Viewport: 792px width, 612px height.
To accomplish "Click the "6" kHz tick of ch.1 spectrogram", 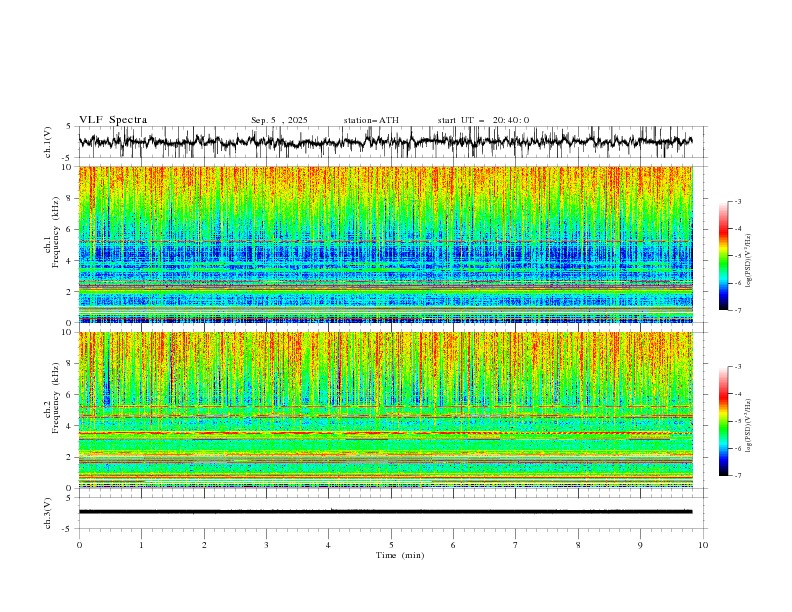I will tap(71, 229).
